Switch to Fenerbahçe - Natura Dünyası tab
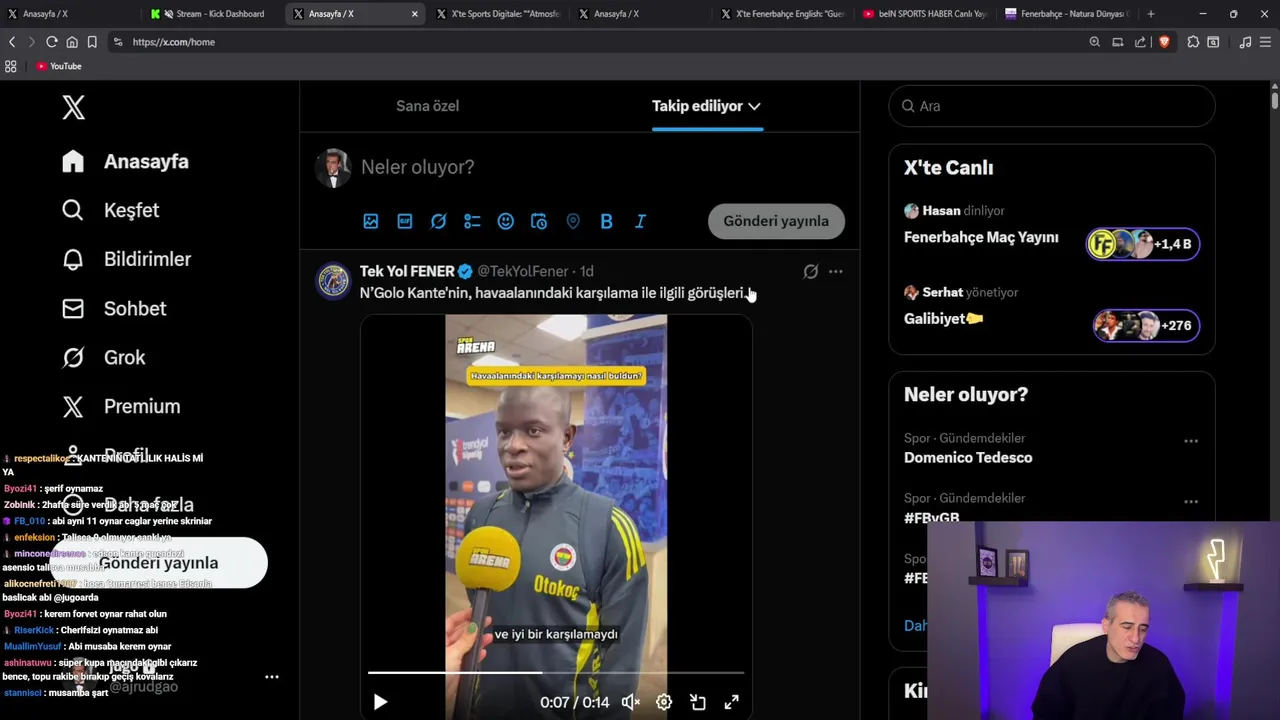 tap(1066, 14)
